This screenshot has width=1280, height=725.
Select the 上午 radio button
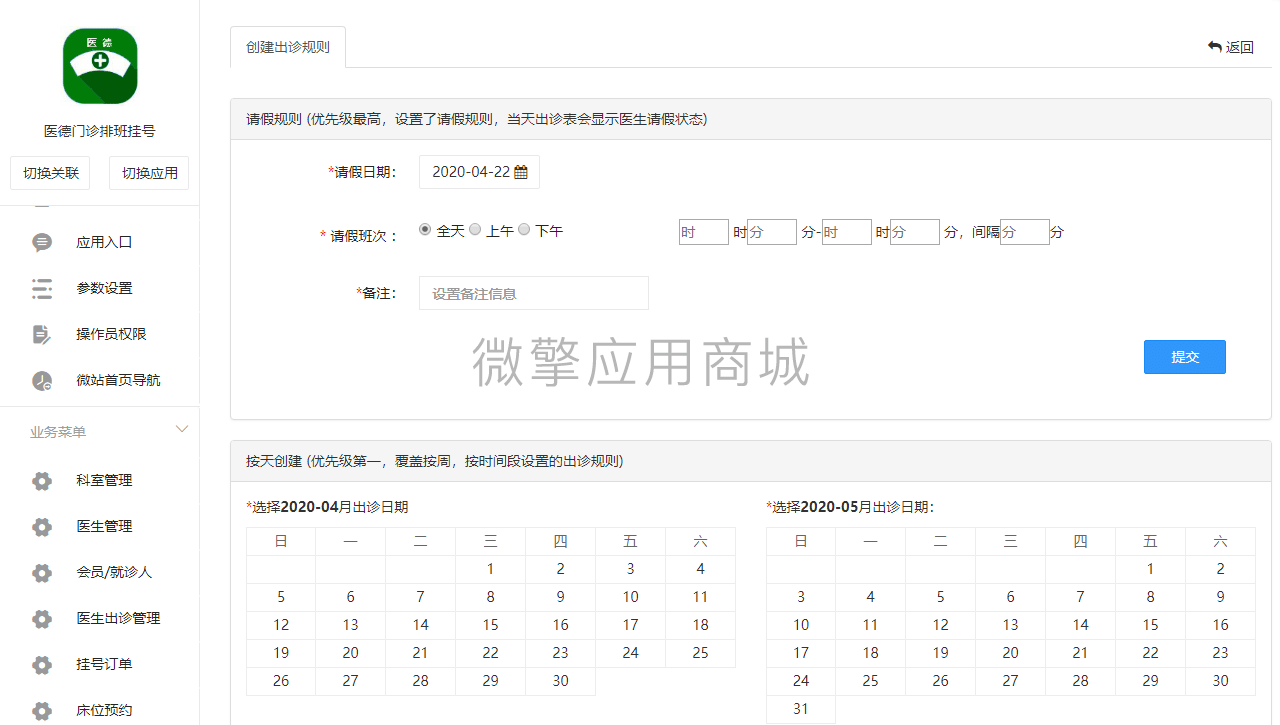[x=475, y=229]
